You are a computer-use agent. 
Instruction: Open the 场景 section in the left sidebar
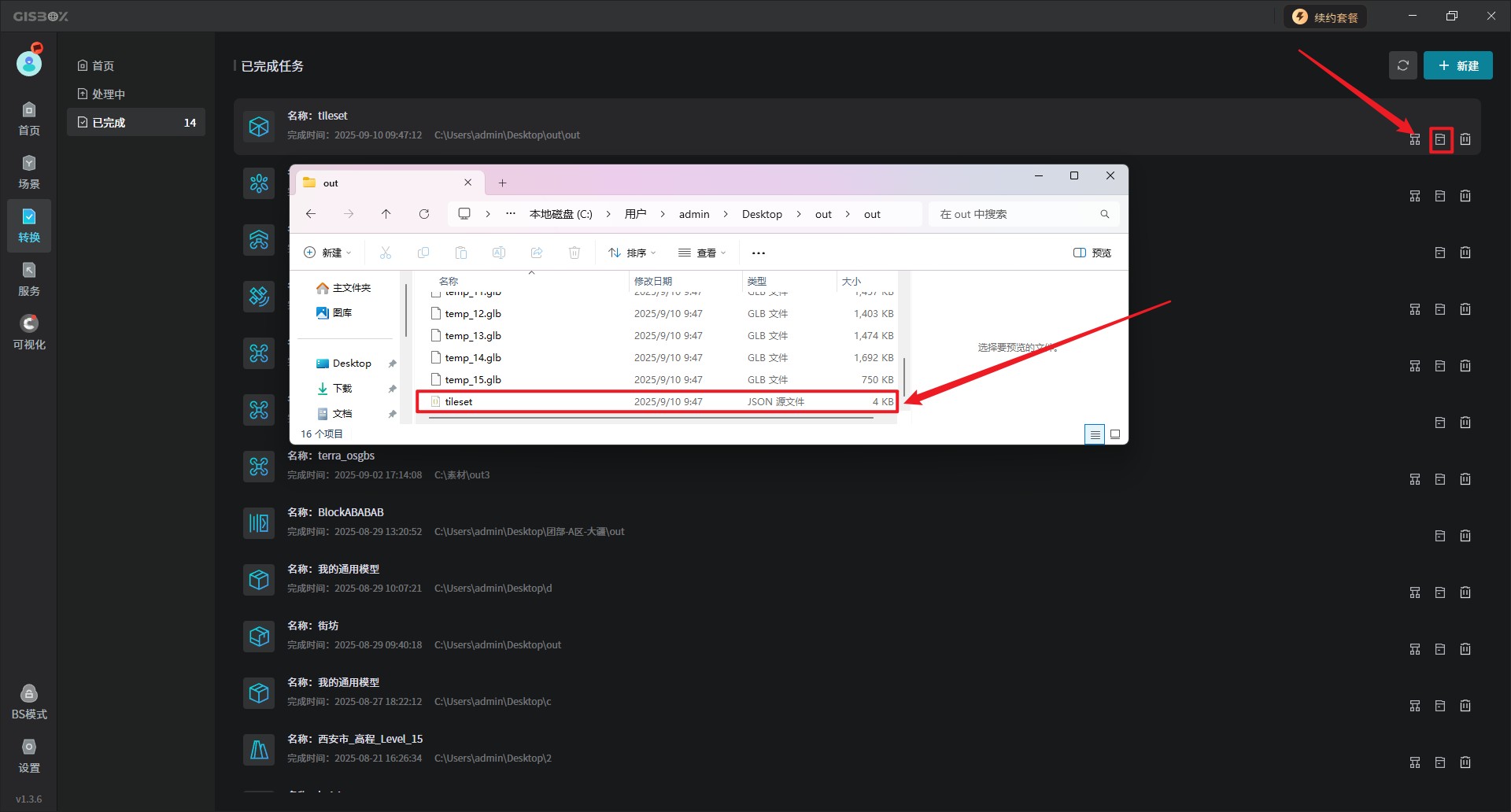[29, 172]
